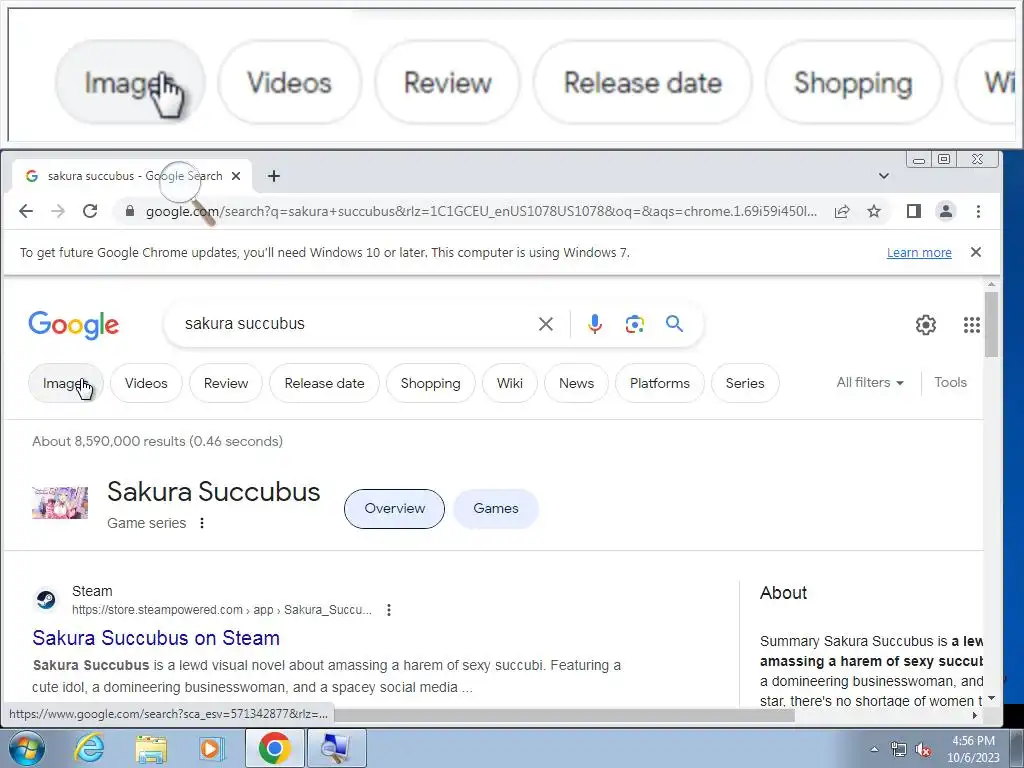Close the sakura succubus tab
This screenshot has height=768, width=1024.
coord(236,176)
